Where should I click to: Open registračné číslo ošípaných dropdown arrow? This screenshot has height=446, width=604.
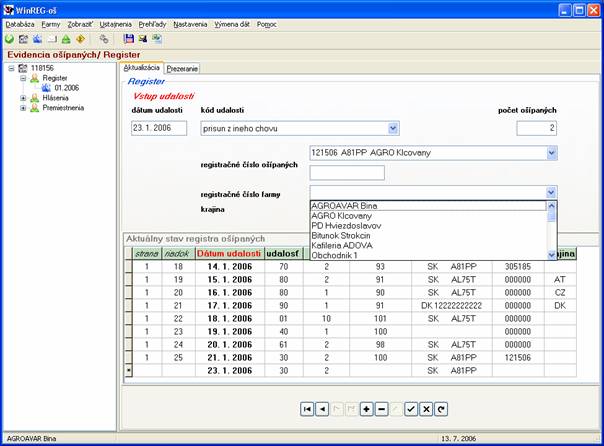click(x=551, y=153)
